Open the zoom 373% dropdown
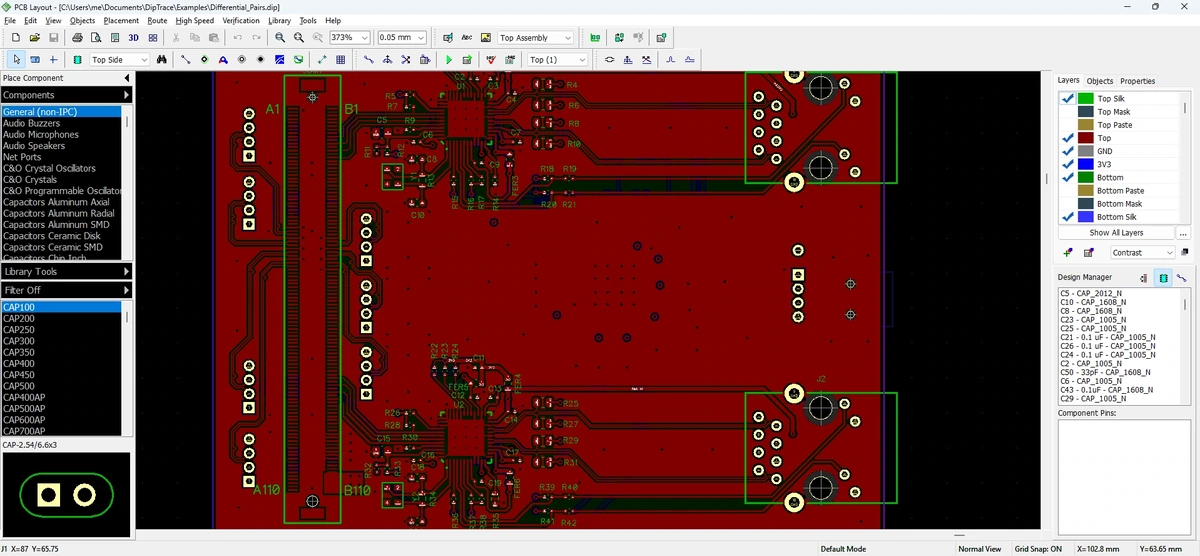Image resolution: width=1200 pixels, height=556 pixels. coord(364,37)
